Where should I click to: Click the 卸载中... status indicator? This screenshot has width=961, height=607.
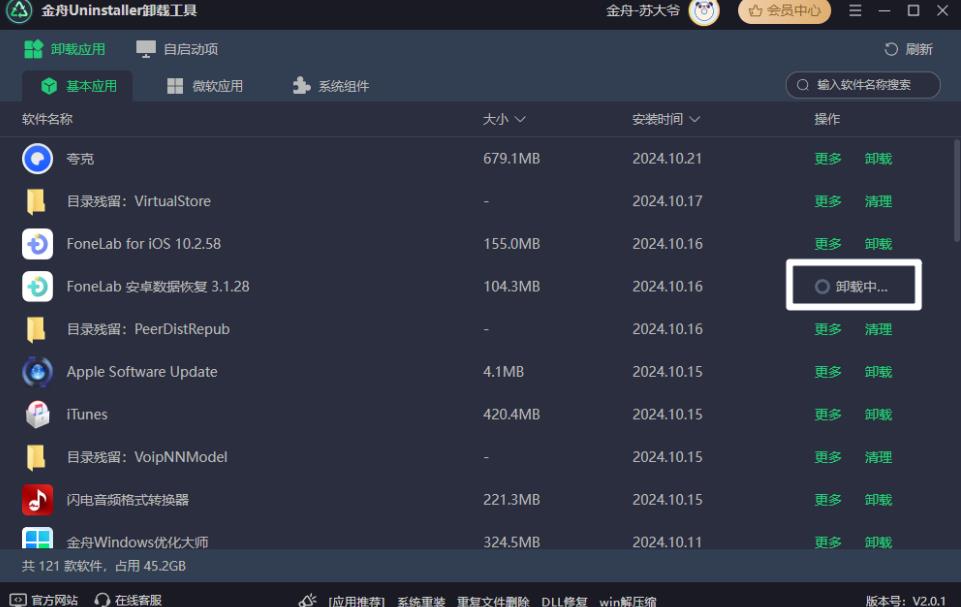pos(852,286)
